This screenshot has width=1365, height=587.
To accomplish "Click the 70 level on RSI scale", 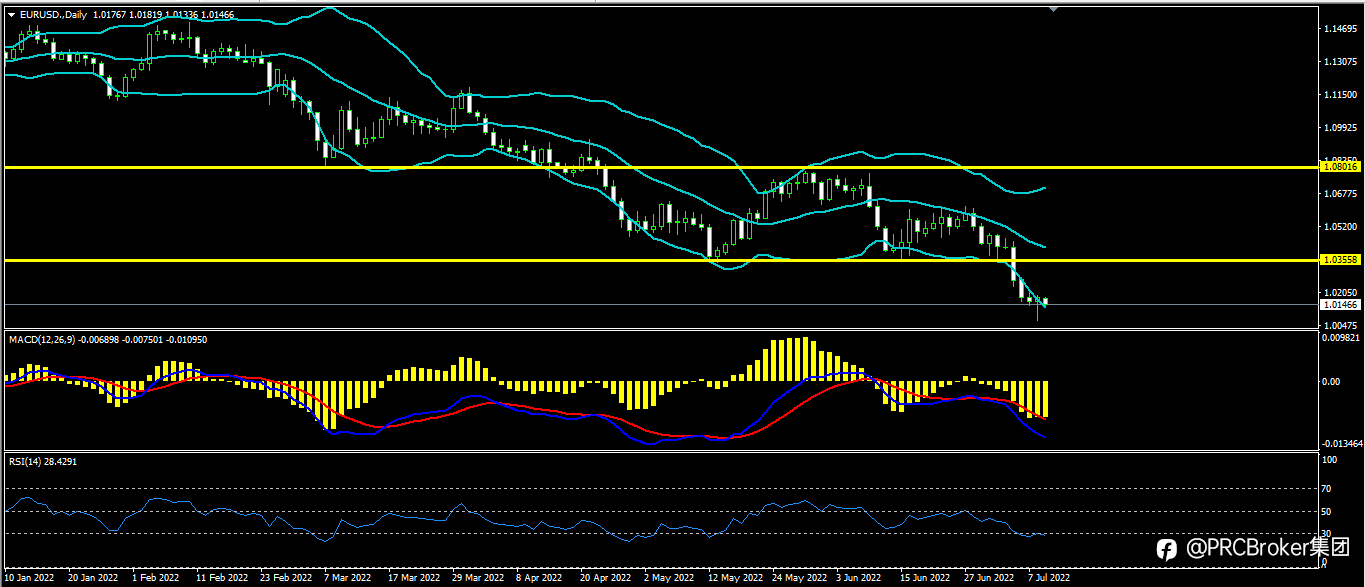I will pos(1327,489).
